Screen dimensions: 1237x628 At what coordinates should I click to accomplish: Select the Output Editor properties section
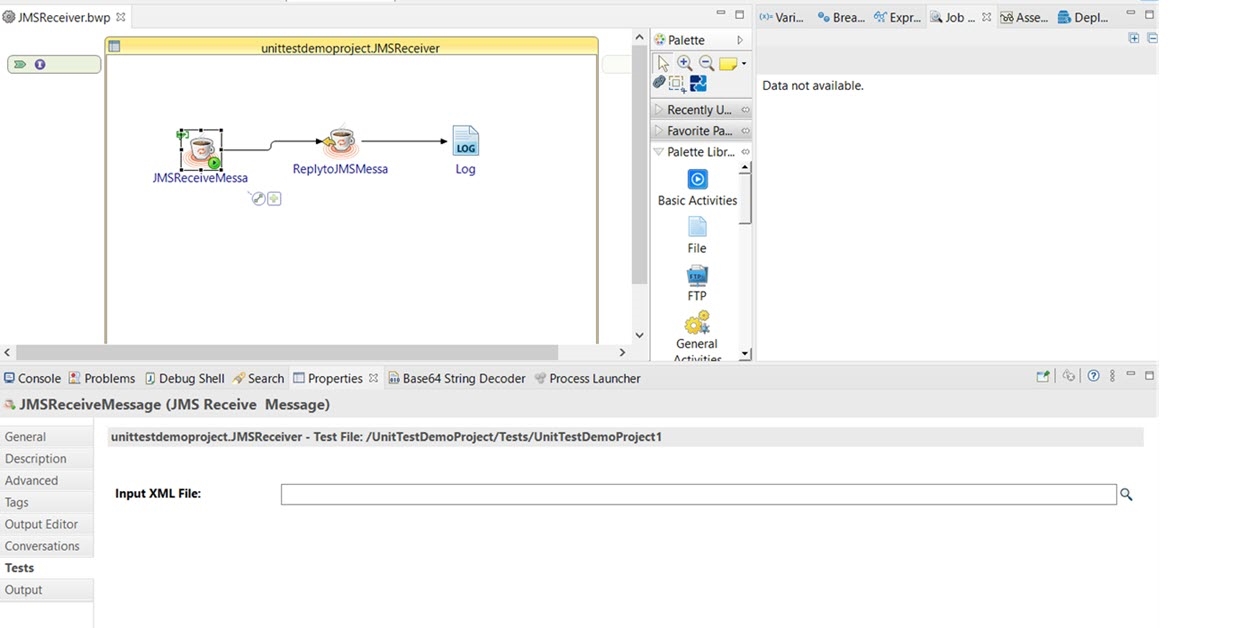click(46, 524)
